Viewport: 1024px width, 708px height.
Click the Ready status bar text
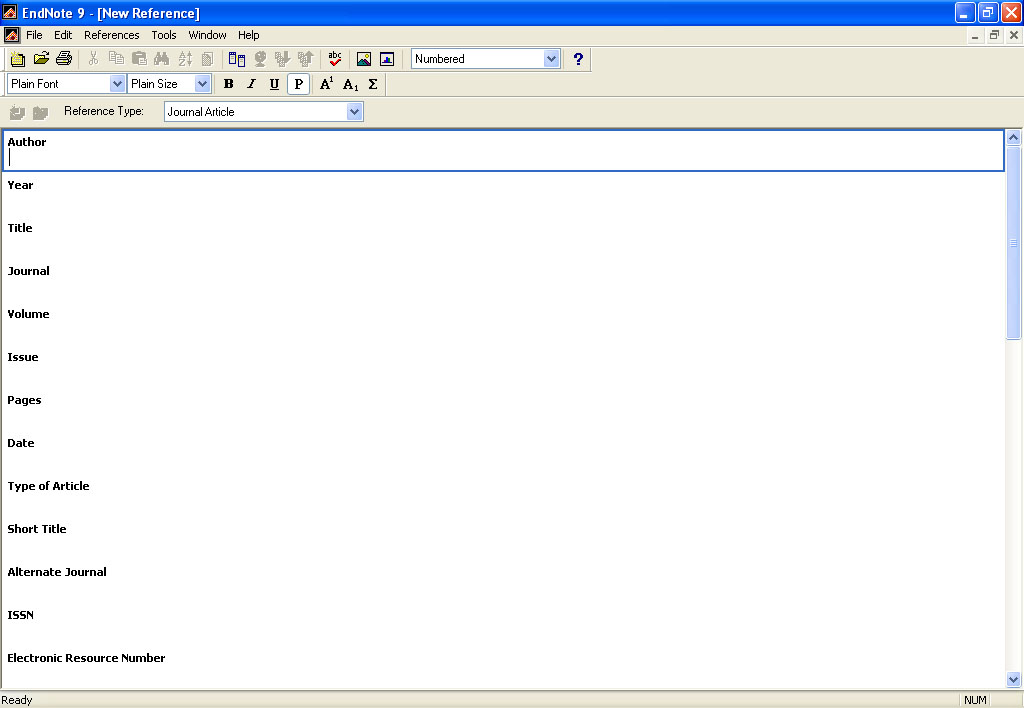click(x=17, y=700)
